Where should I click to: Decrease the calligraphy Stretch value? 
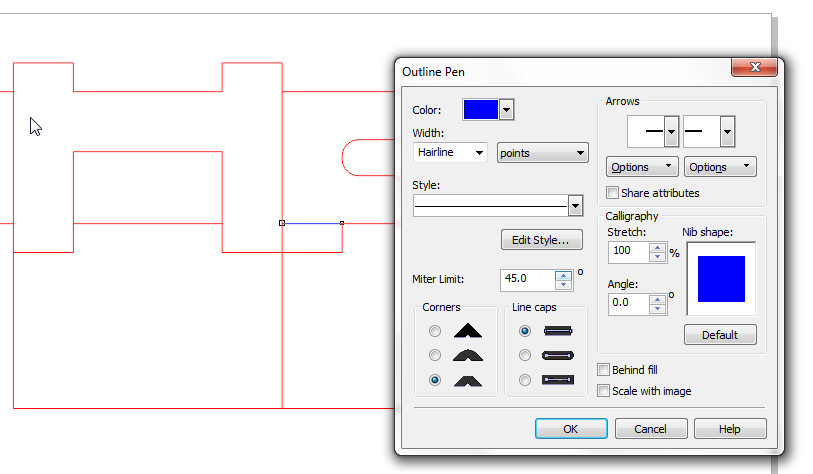click(x=657, y=257)
